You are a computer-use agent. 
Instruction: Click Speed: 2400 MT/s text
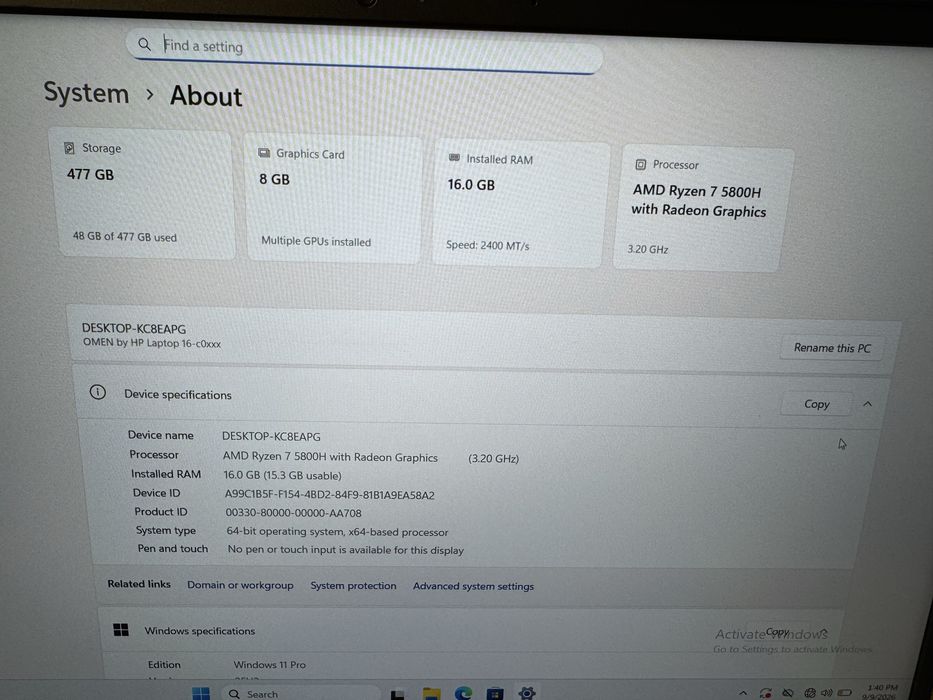tap(487, 245)
